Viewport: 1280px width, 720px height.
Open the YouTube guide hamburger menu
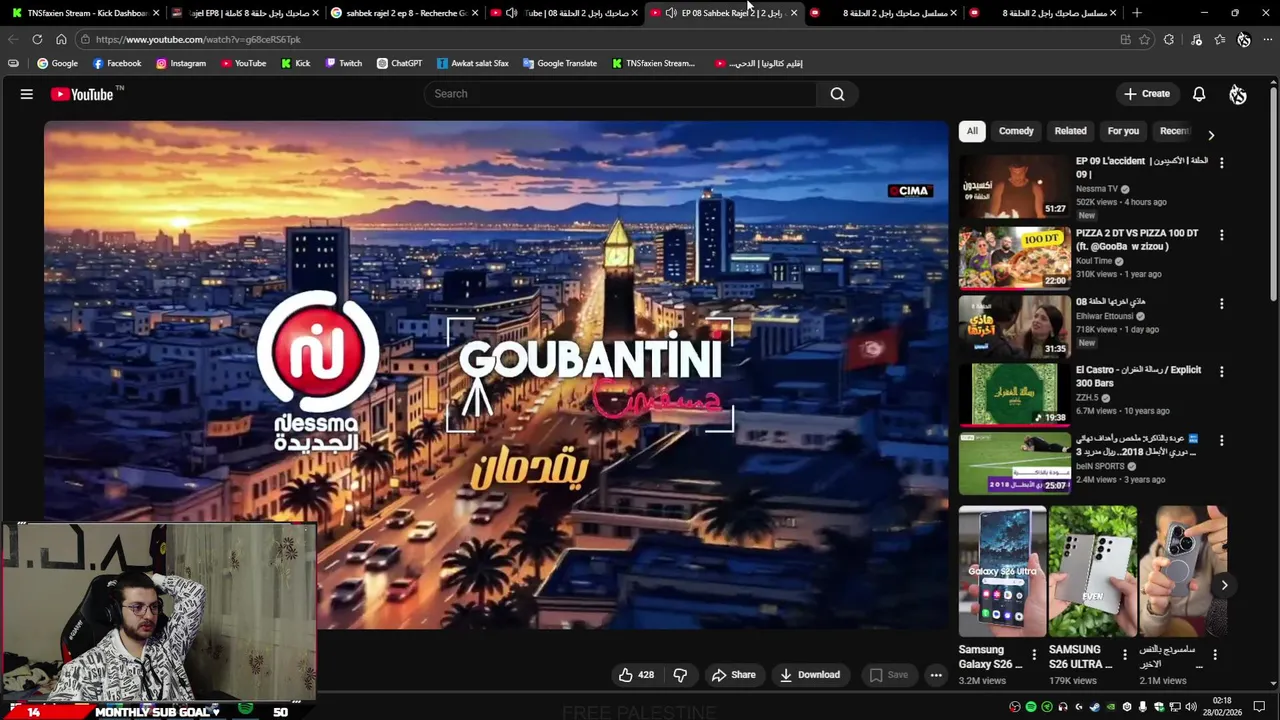[27, 94]
